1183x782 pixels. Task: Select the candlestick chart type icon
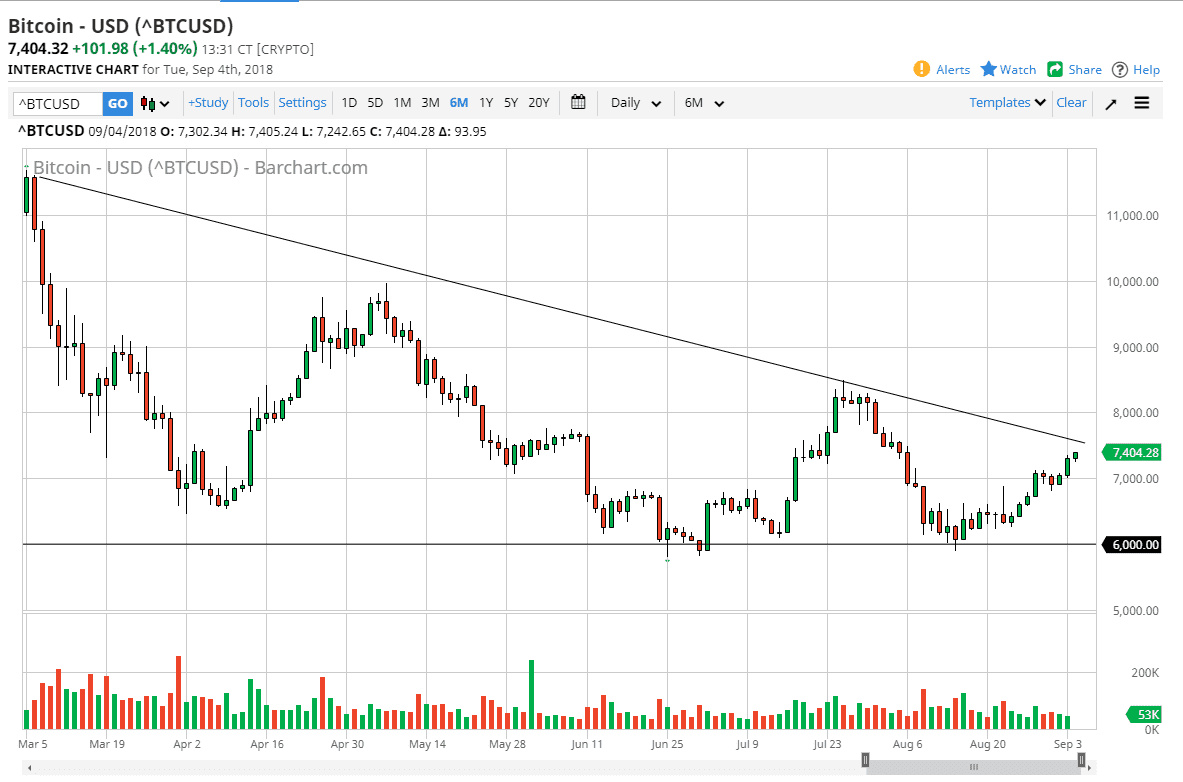tap(146, 102)
